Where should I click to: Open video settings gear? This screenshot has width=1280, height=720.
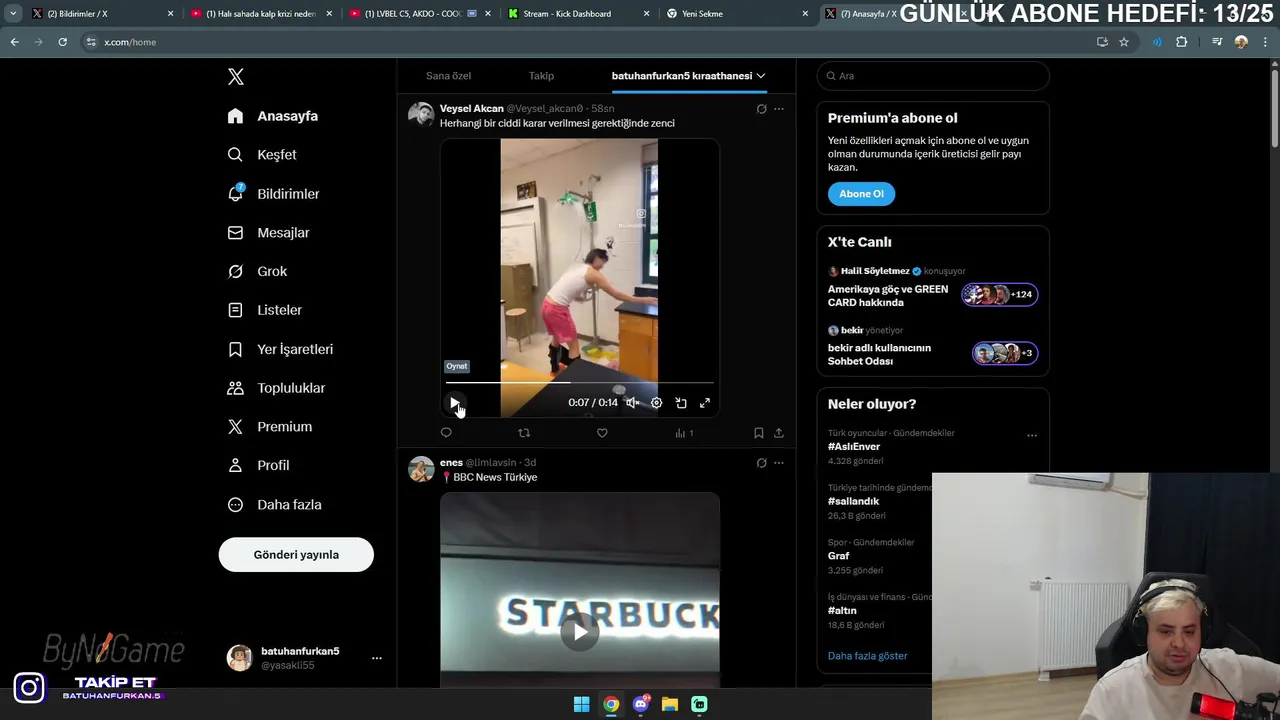pos(656,403)
